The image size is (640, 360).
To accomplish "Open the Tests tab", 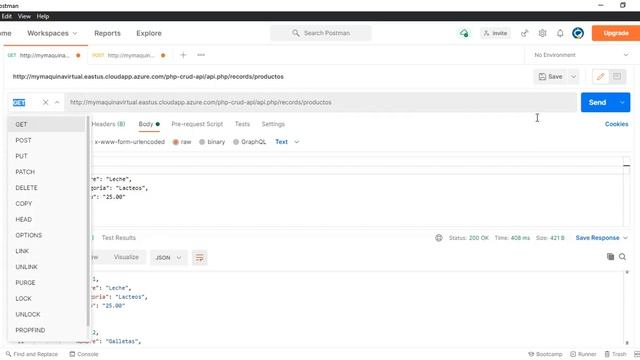I will click(x=242, y=124).
